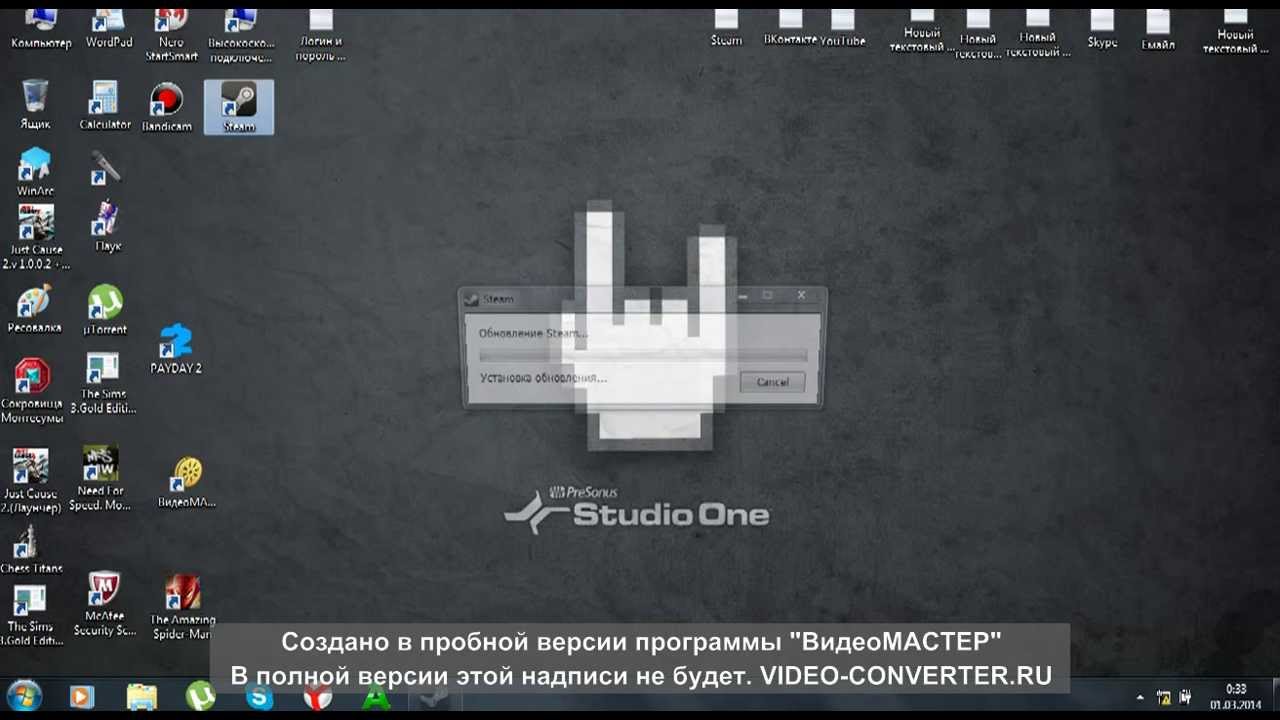Screen dimensions: 1280x720
Task: Show hidden system tray icons arrow
Action: 1139,697
